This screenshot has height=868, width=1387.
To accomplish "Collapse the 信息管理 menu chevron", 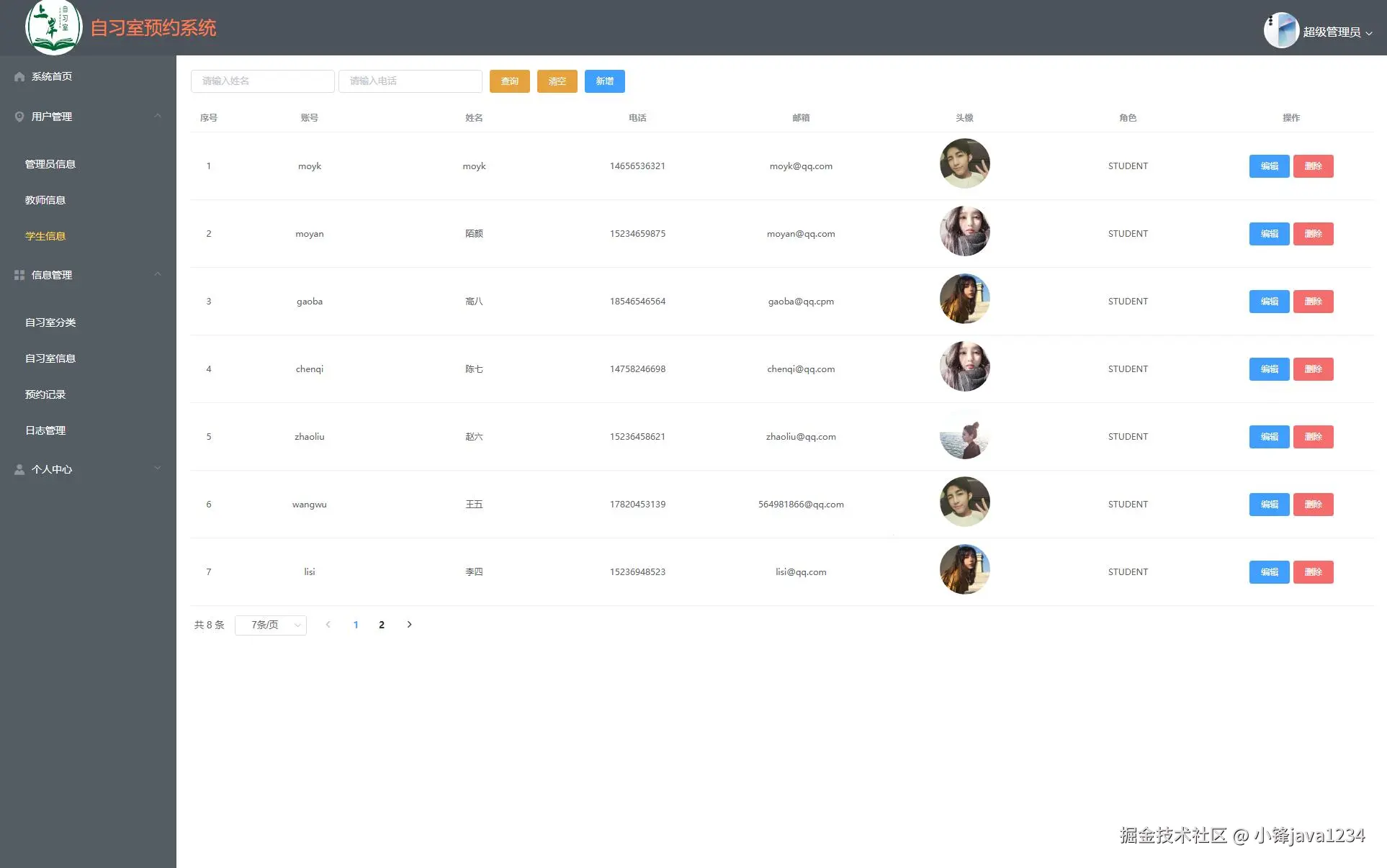I will tap(158, 274).
